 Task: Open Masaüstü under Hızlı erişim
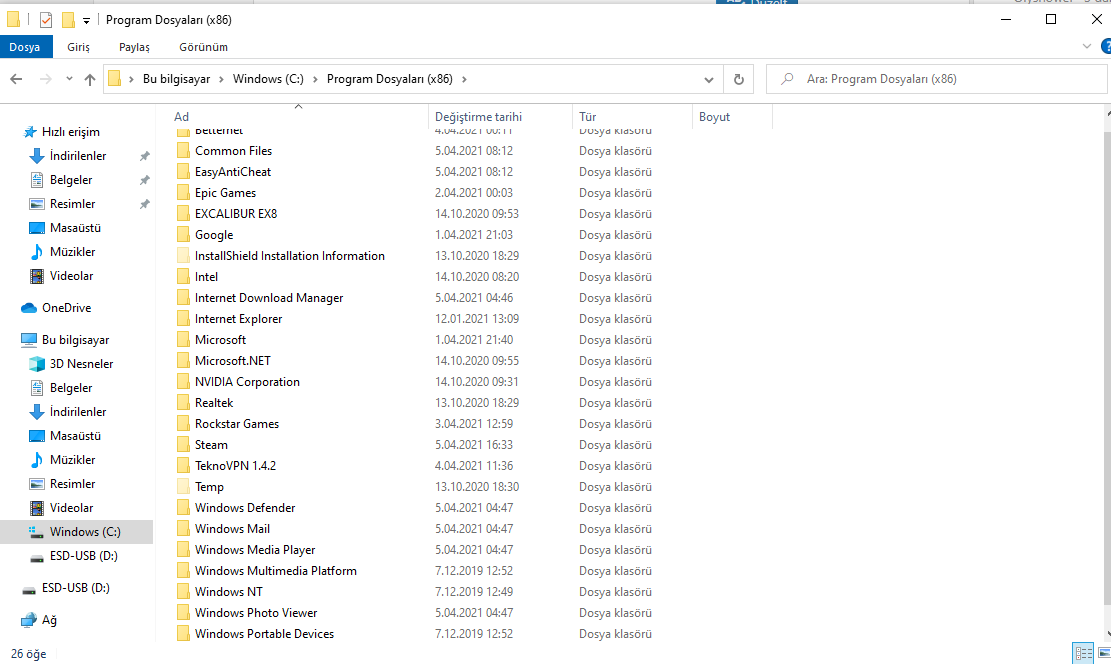(74, 228)
